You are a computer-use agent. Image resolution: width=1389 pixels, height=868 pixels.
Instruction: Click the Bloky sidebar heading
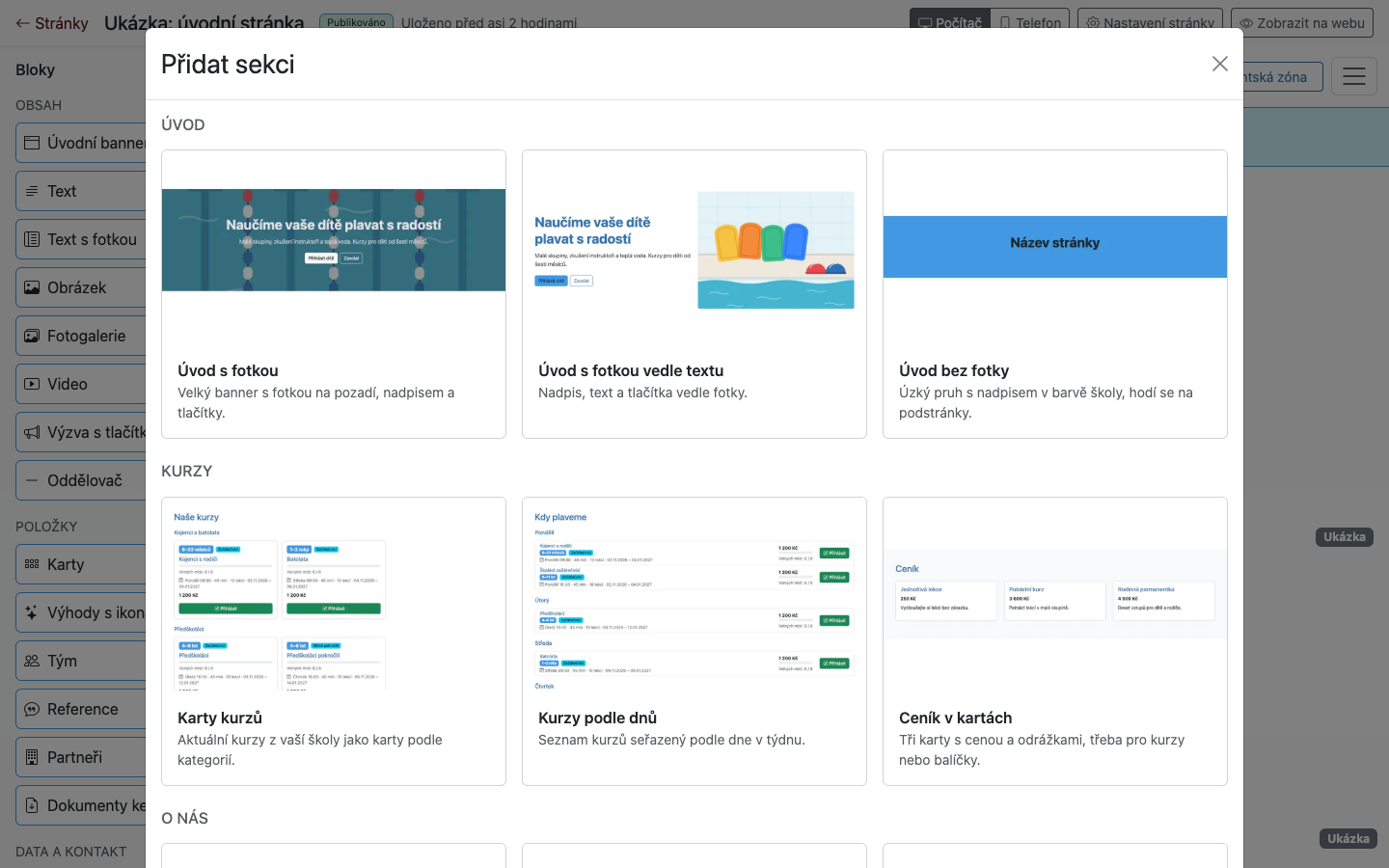click(35, 69)
